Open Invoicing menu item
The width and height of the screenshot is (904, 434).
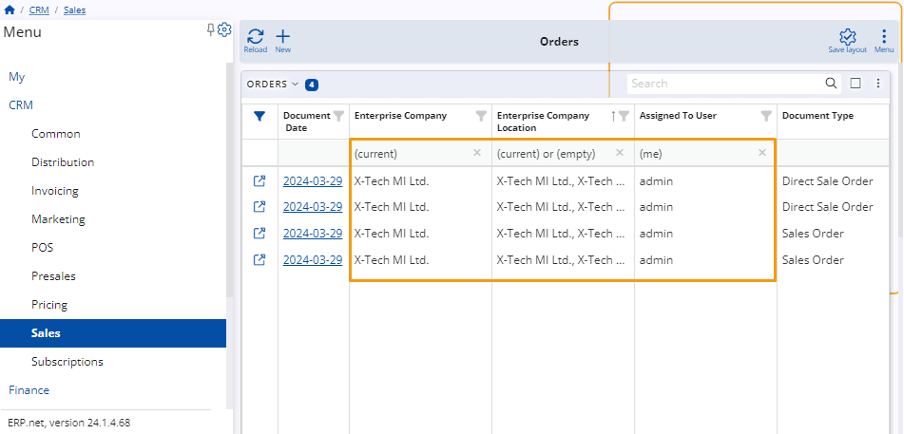pyautogui.click(x=55, y=191)
